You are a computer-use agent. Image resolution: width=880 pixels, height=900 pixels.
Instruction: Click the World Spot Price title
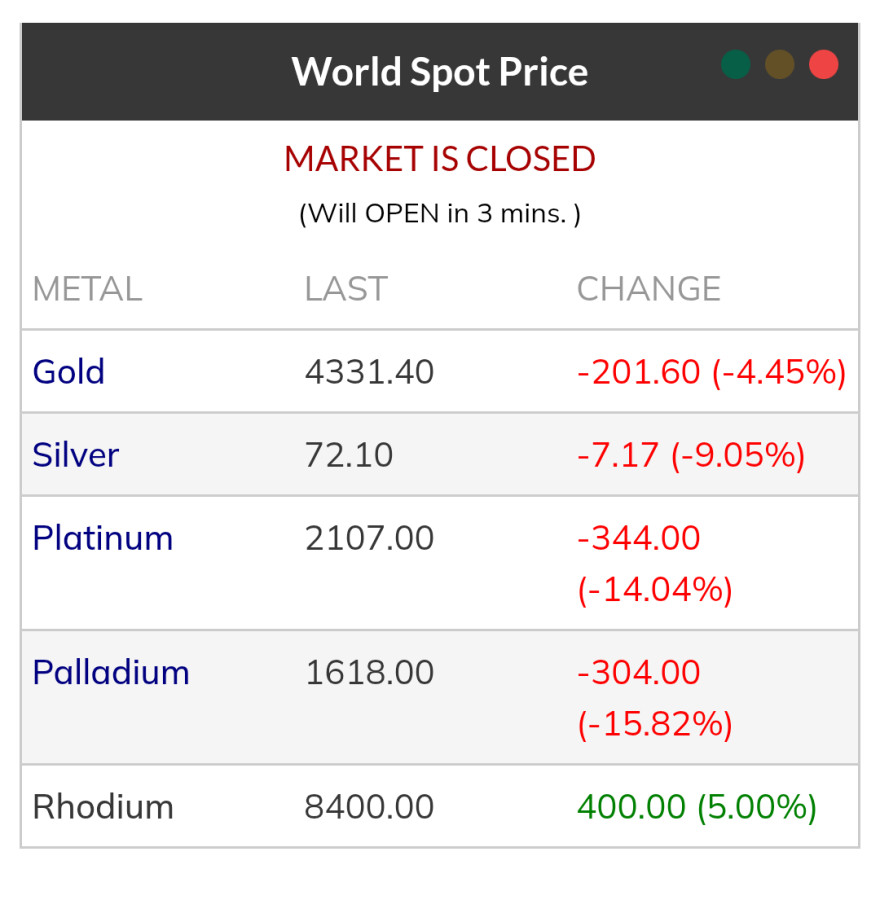[440, 72]
